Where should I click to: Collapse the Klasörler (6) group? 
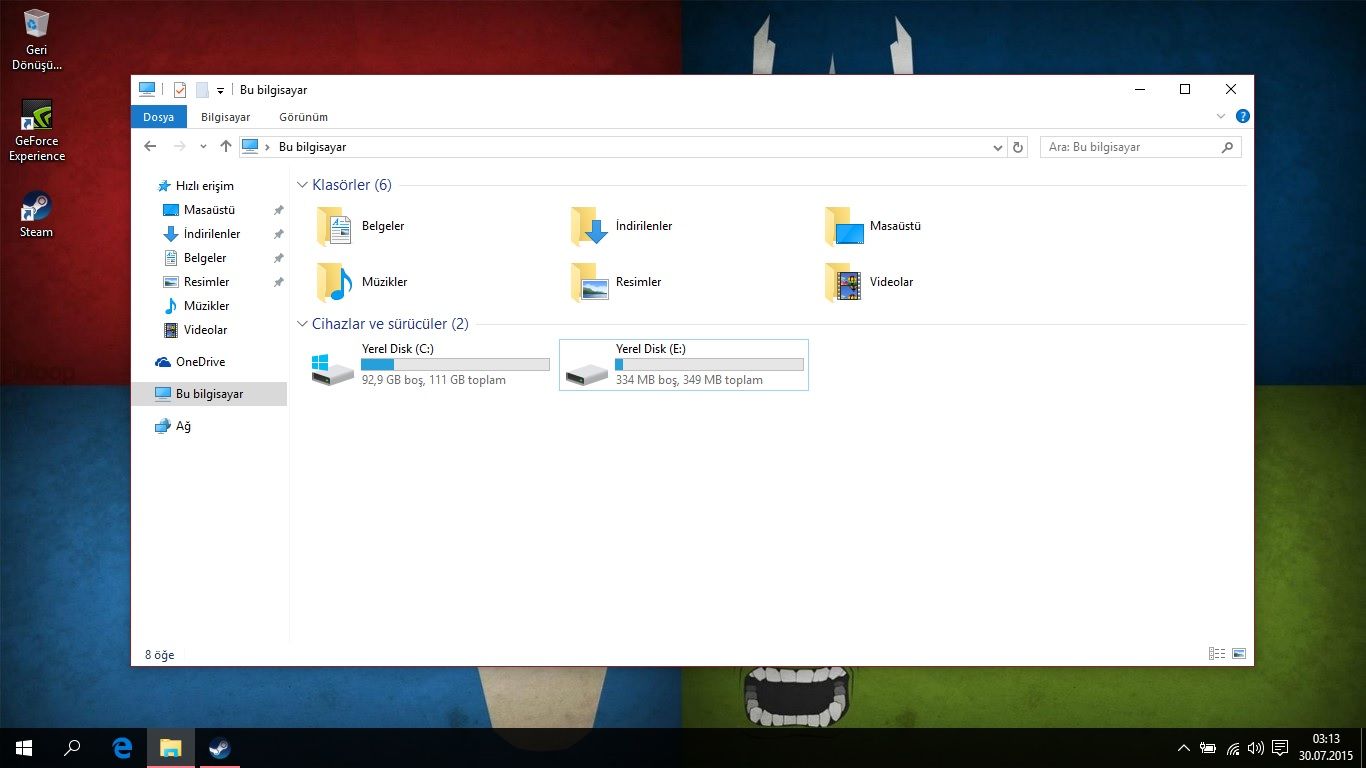pos(302,185)
